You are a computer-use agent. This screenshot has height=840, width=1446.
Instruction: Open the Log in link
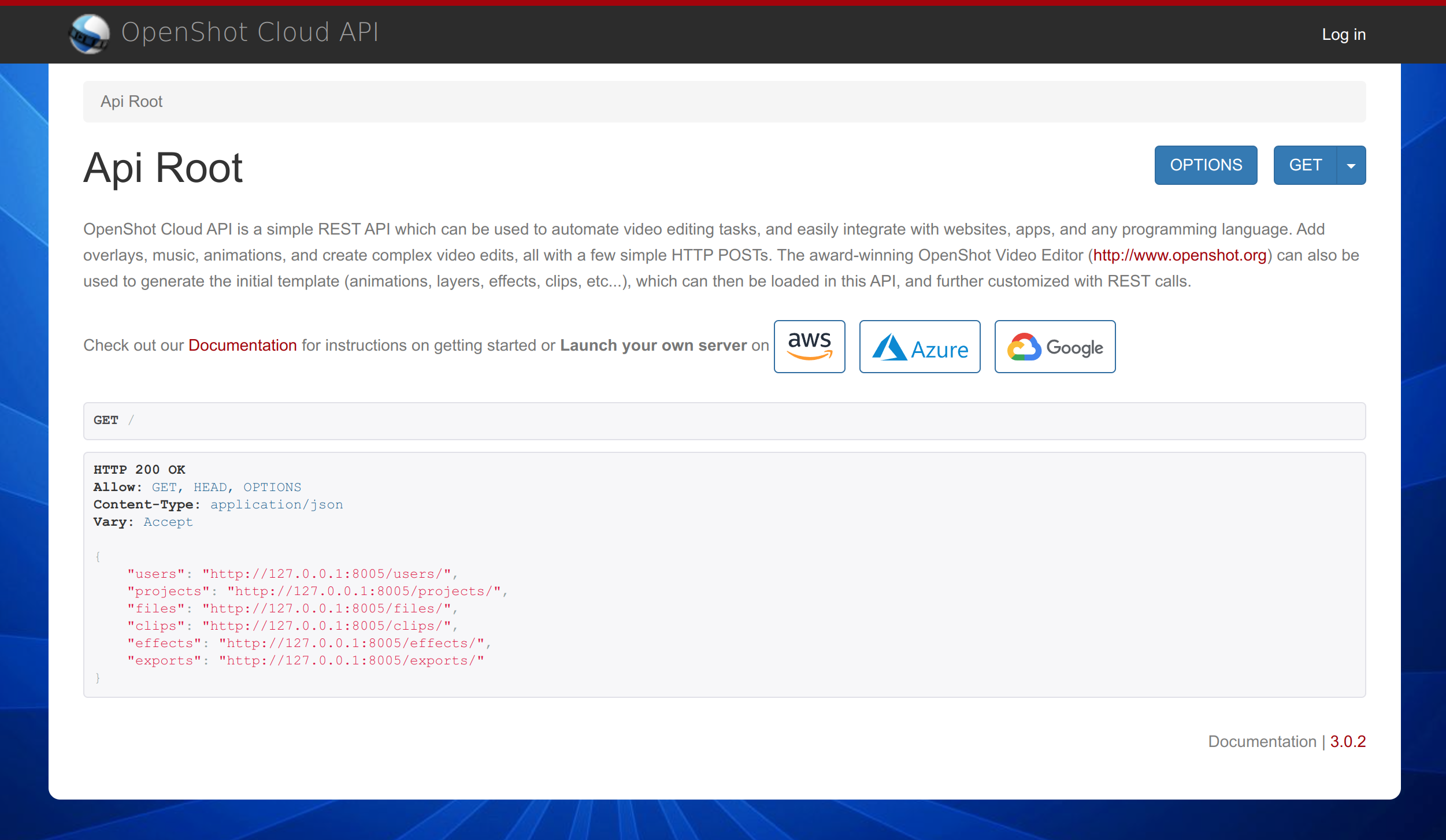[1344, 35]
